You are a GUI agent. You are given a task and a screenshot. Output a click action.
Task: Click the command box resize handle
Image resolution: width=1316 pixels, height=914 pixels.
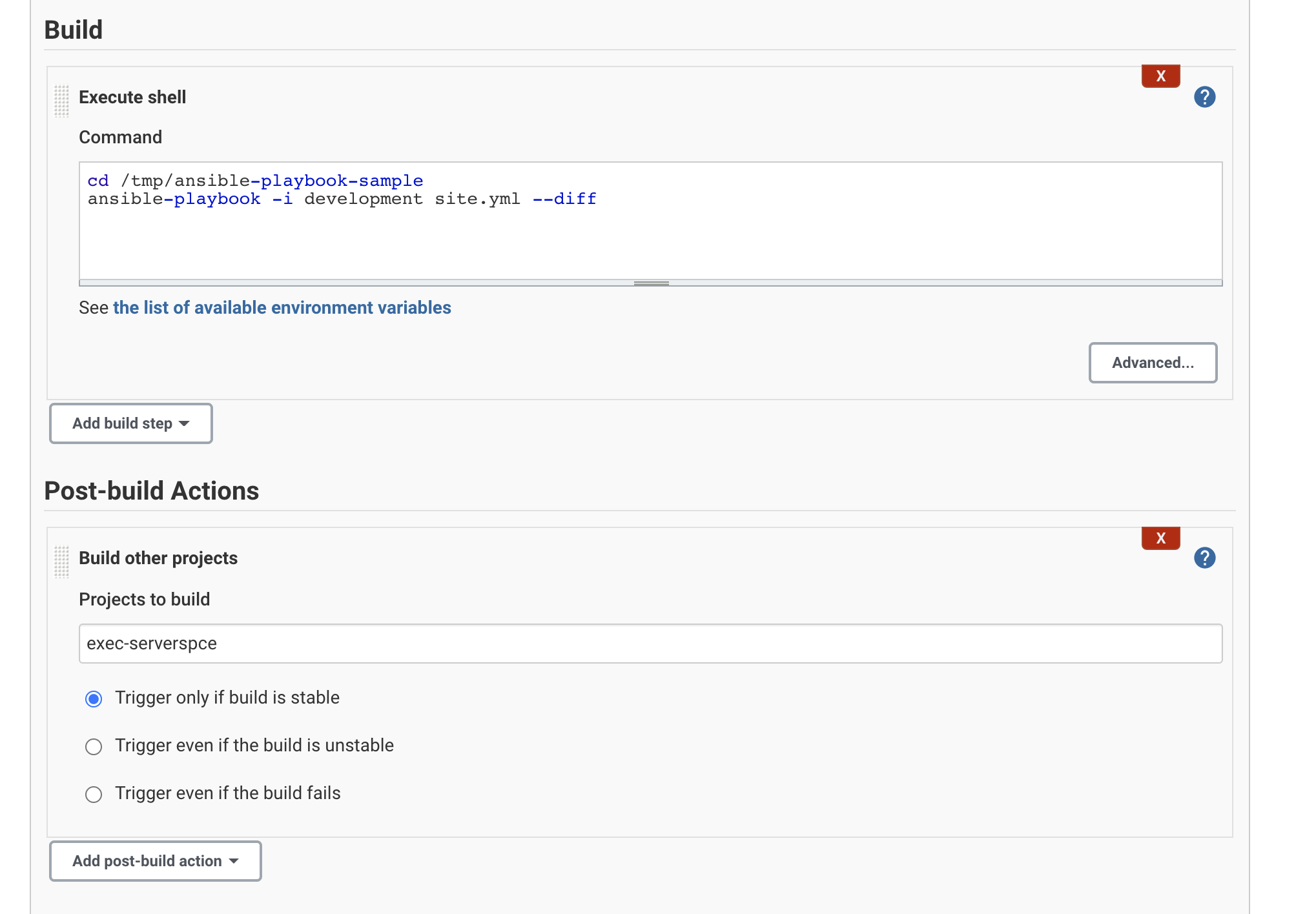pyautogui.click(x=650, y=283)
